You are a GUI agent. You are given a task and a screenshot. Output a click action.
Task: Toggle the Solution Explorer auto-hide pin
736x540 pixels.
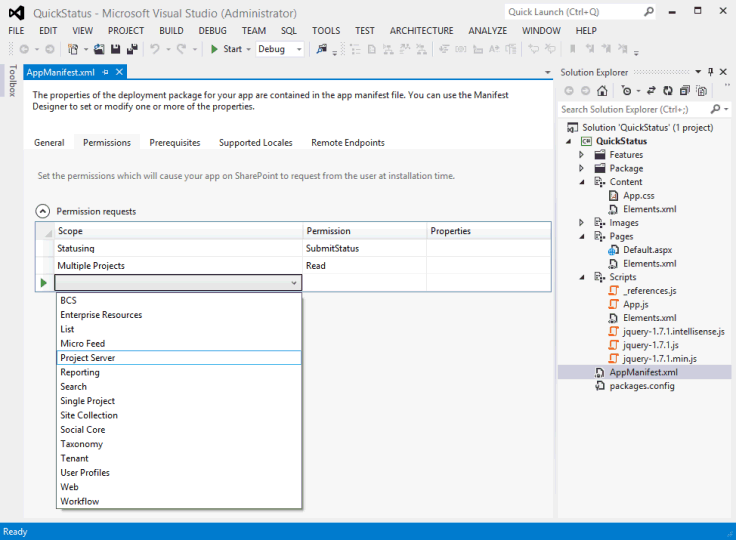711,72
